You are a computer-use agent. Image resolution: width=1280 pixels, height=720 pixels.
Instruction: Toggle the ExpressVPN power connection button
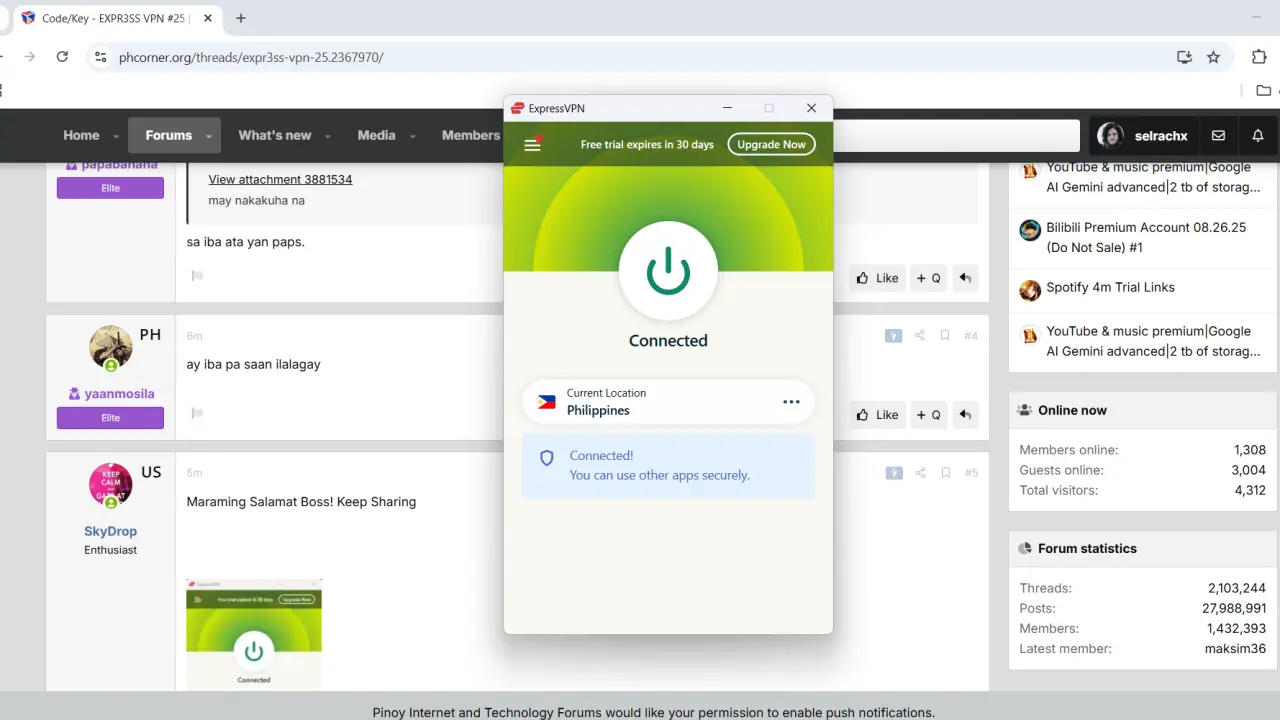click(668, 271)
